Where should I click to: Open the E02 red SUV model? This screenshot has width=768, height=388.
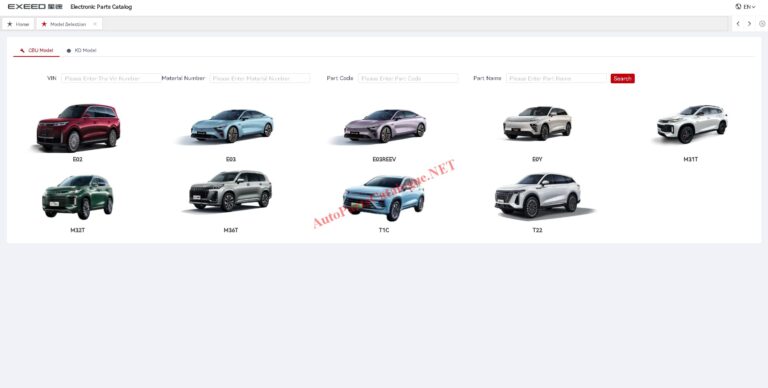(77, 127)
